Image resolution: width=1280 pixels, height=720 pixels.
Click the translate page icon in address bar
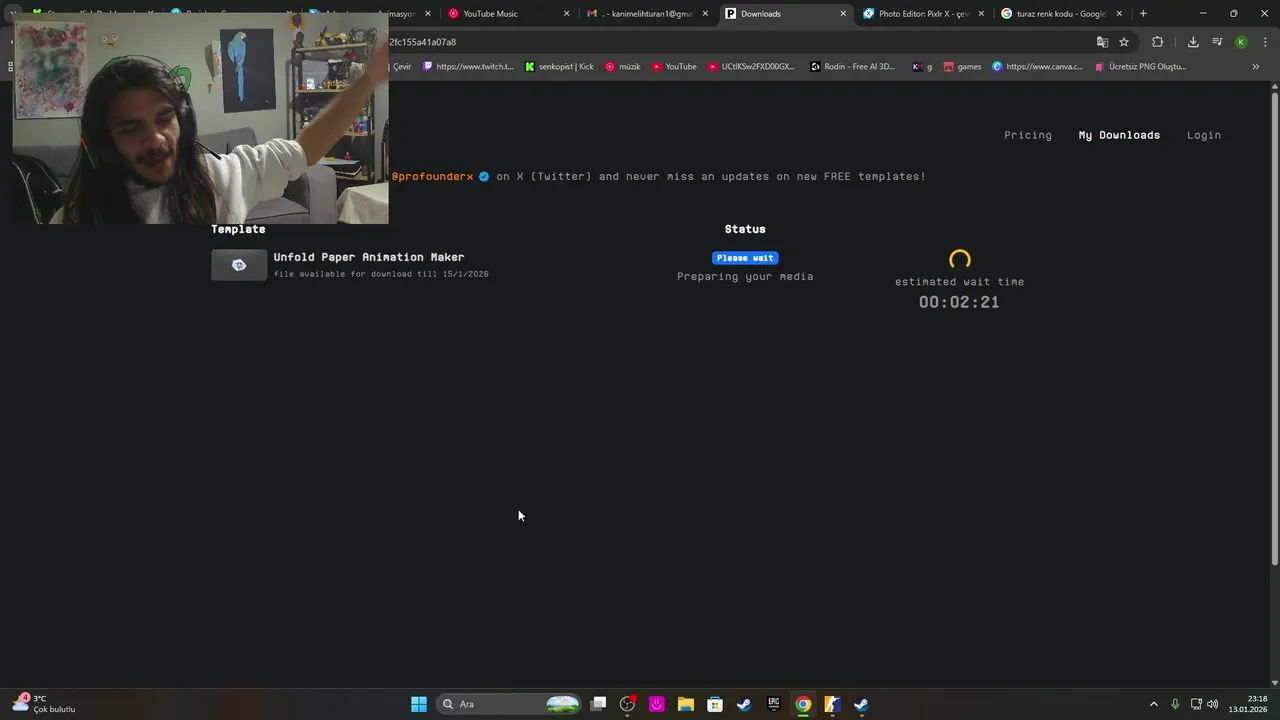[1102, 42]
